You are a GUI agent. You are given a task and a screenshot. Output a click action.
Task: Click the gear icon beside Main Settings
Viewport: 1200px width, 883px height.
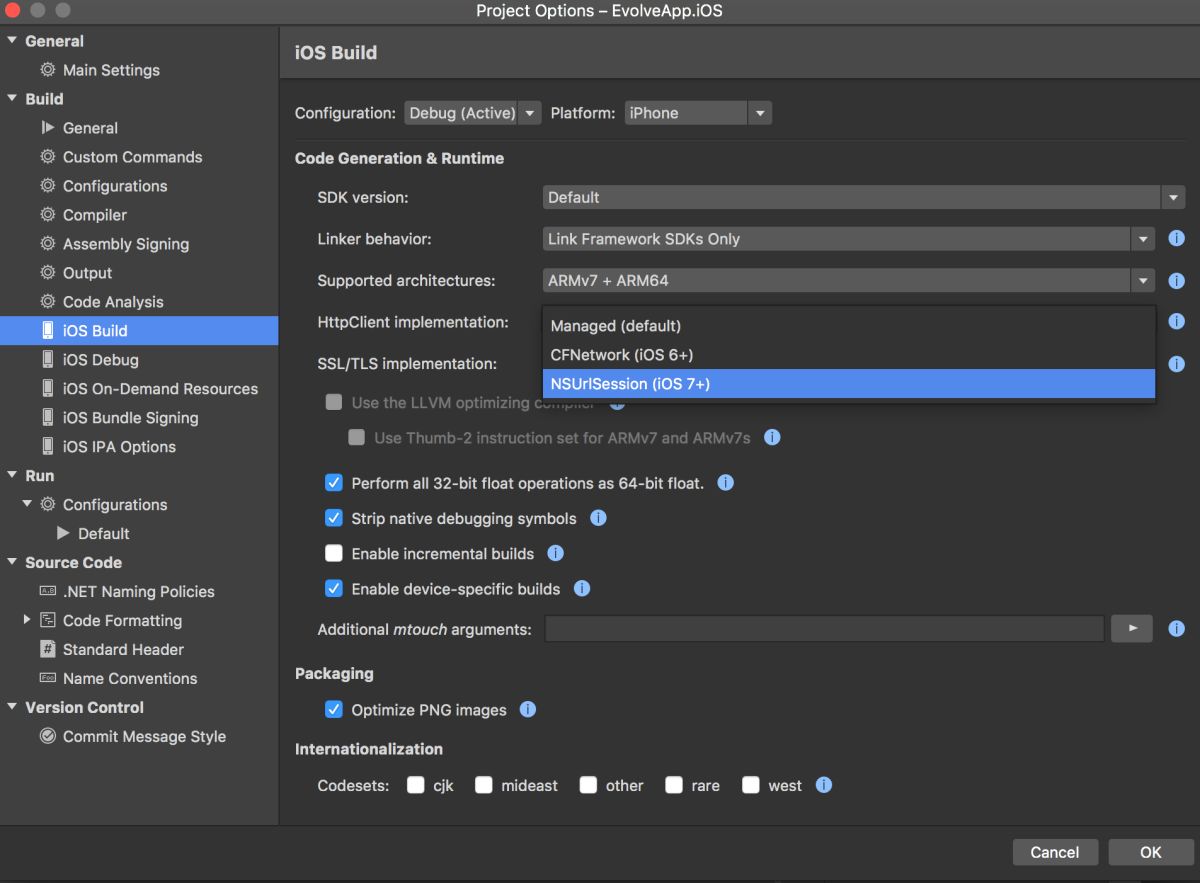[47, 70]
